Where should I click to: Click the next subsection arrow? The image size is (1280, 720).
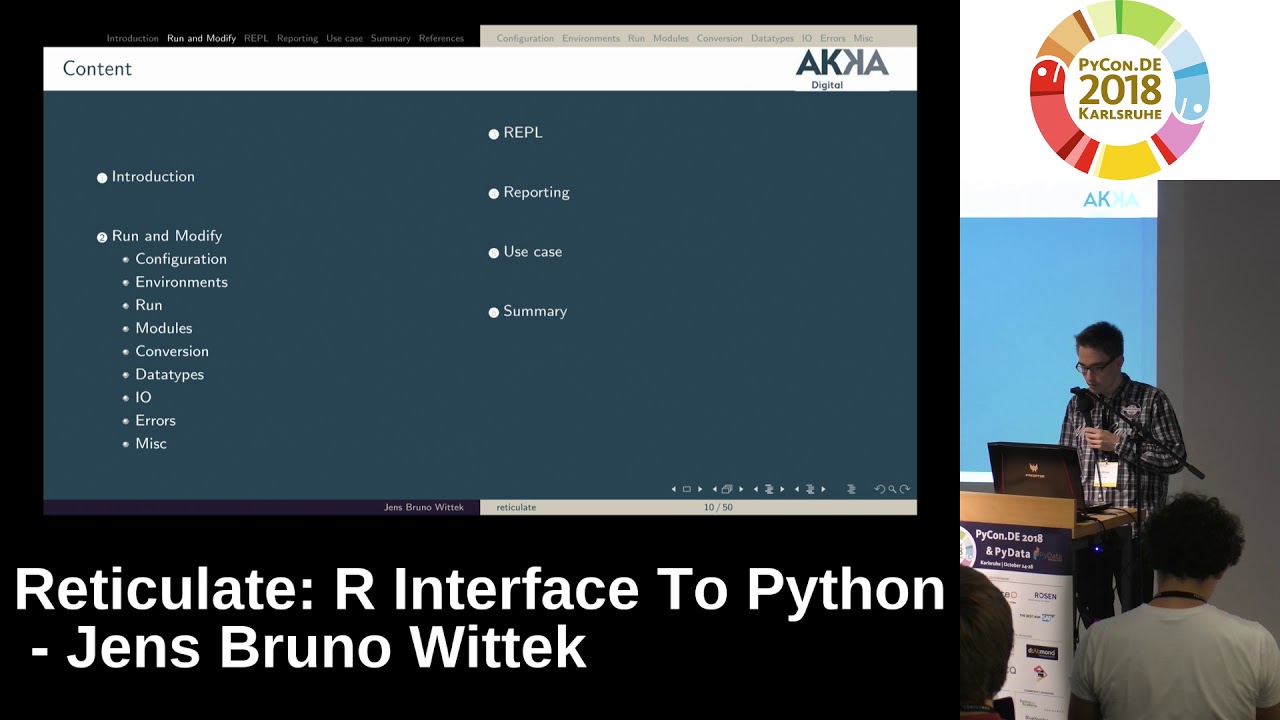pyautogui.click(x=782, y=489)
